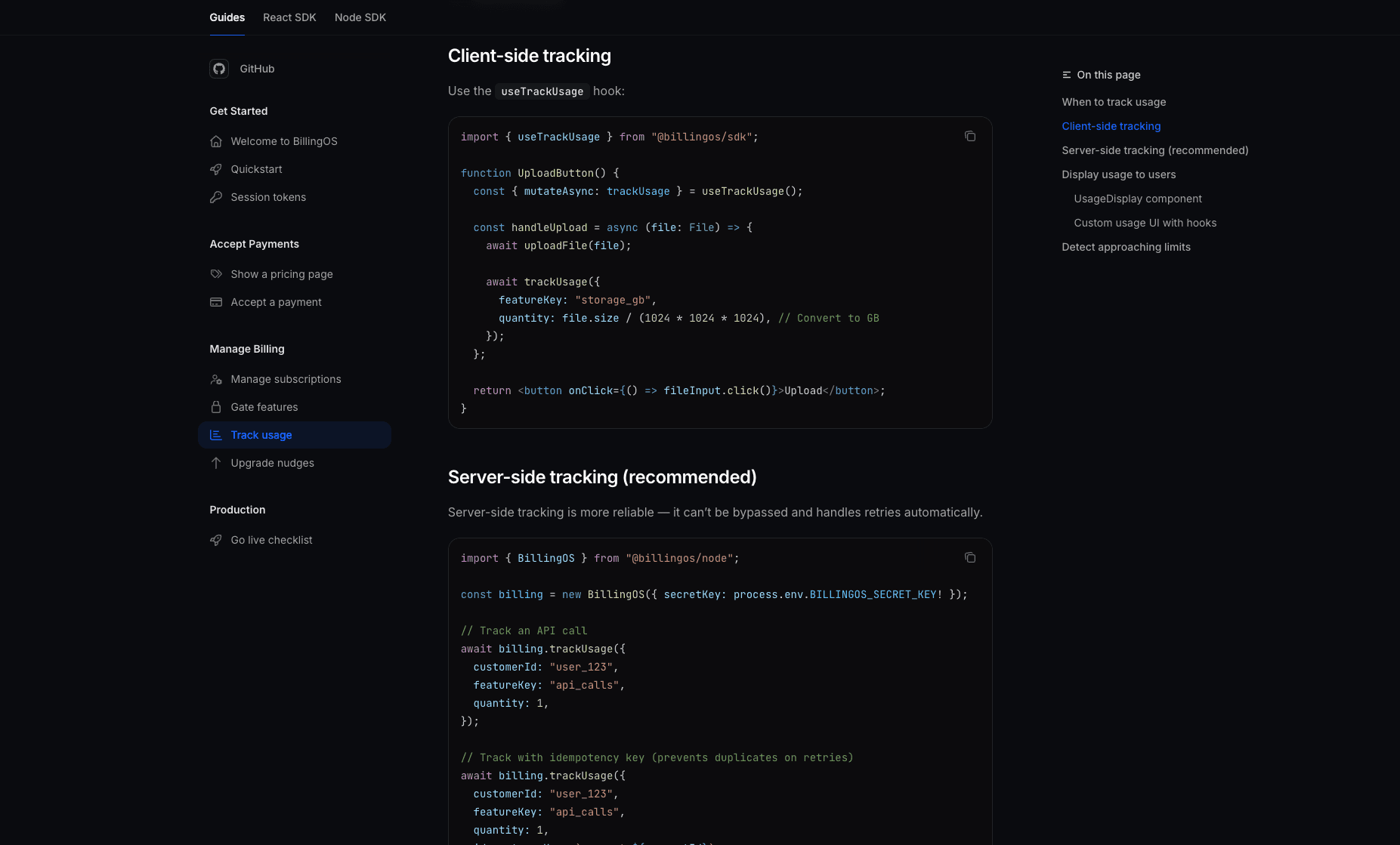Screen dimensions: 1400x845
Task: Click the chart icon beside Track usage
Action: tap(216, 435)
